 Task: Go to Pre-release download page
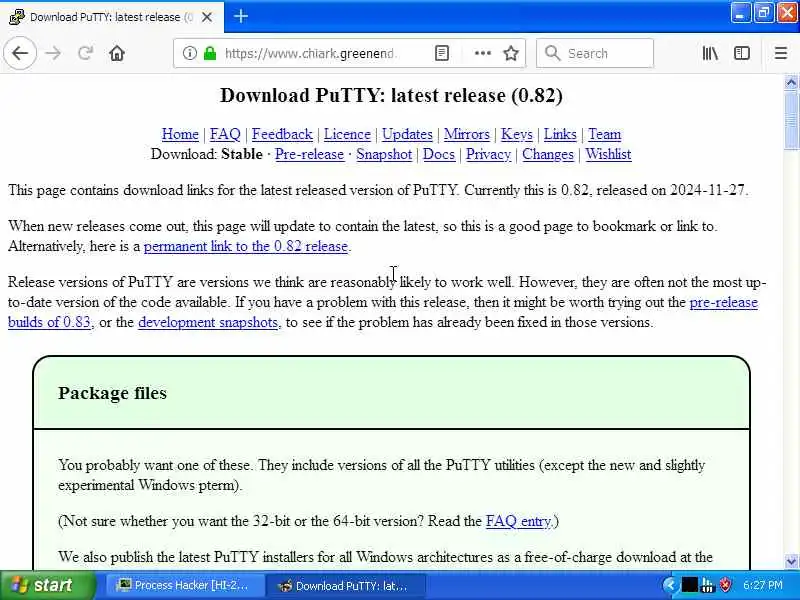tap(309, 154)
